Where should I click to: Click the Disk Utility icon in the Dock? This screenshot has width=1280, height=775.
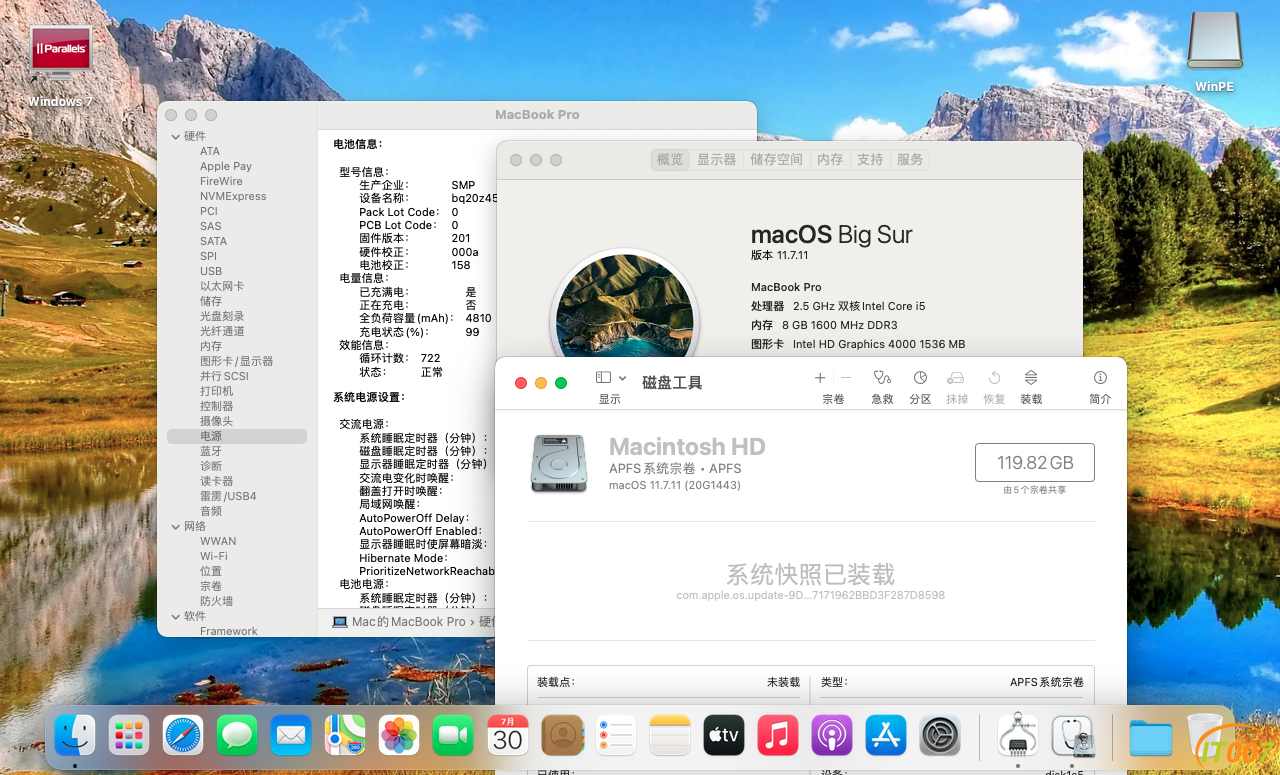coord(1073,736)
